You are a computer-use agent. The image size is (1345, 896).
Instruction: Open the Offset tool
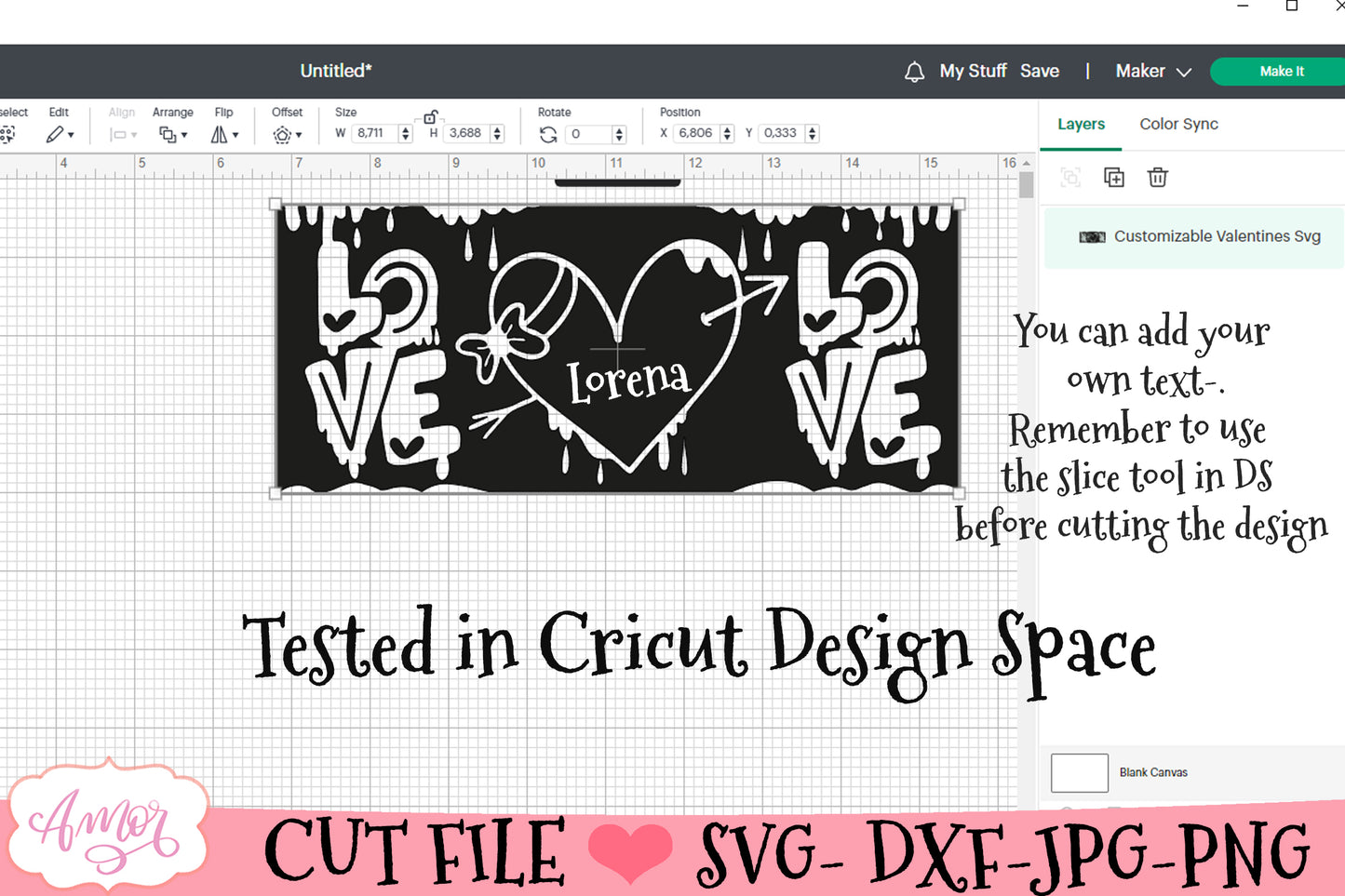tap(288, 135)
